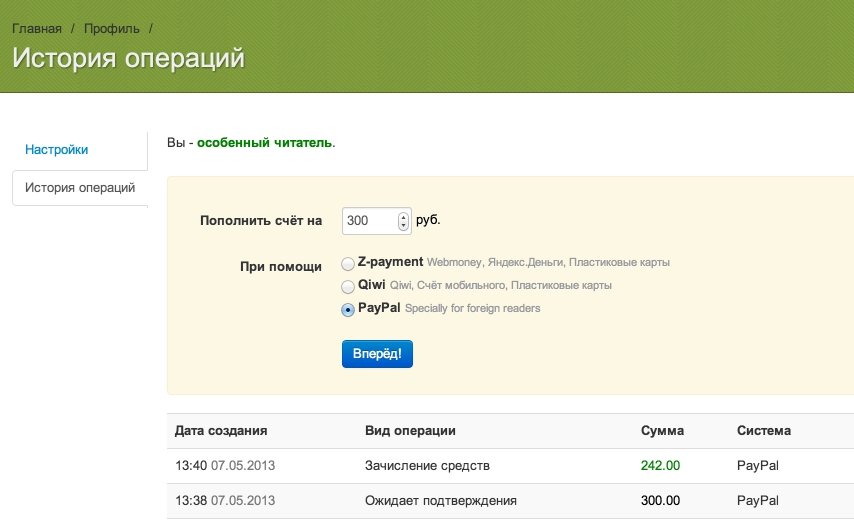Select the История операций sidebar tab
854x524 pixels.
tap(80, 188)
